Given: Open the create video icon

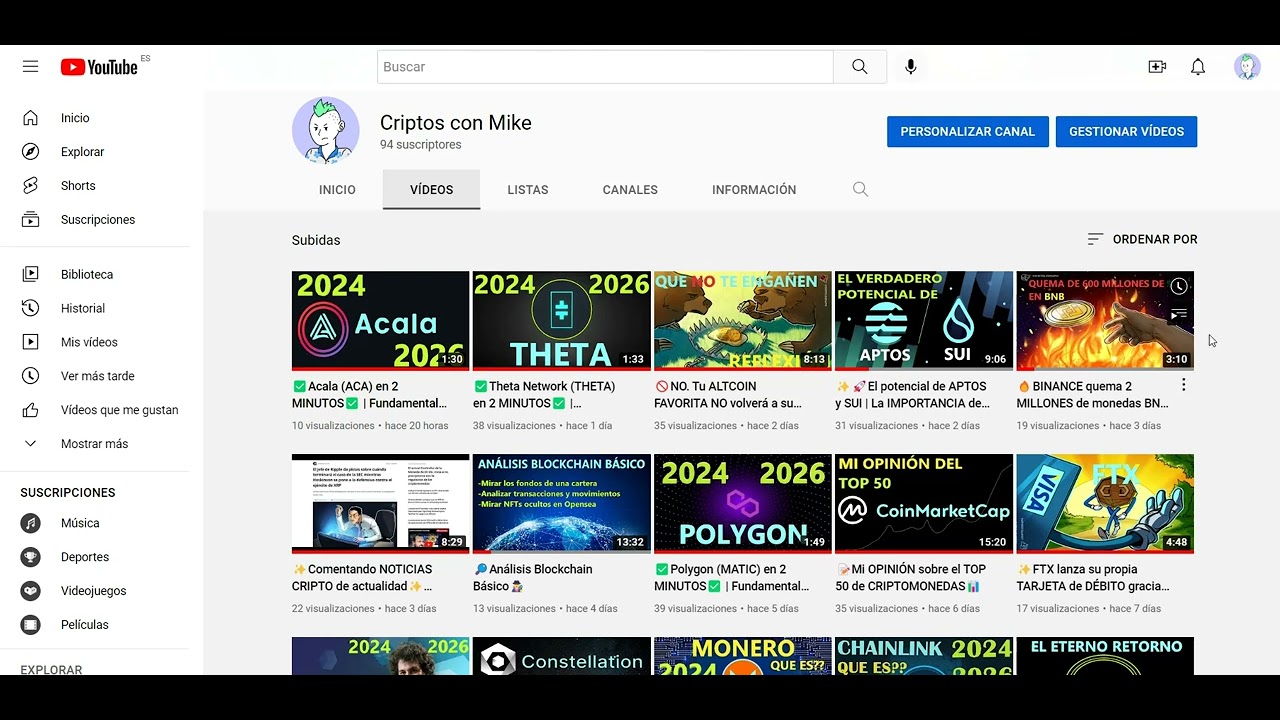Looking at the screenshot, I should (x=1157, y=67).
